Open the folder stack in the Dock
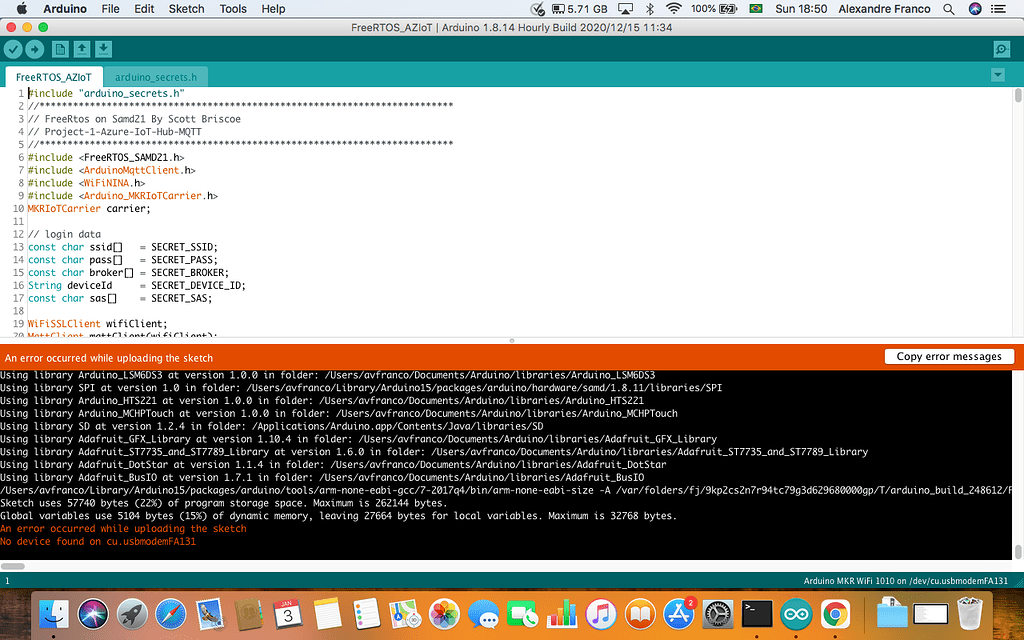 891,614
